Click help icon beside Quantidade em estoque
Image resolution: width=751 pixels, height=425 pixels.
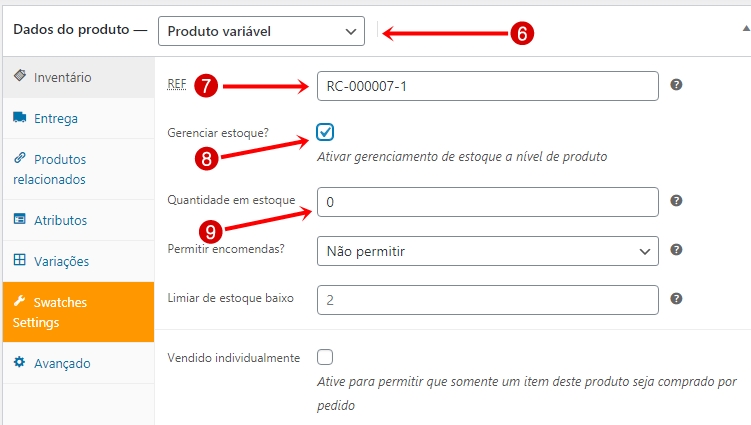click(676, 201)
